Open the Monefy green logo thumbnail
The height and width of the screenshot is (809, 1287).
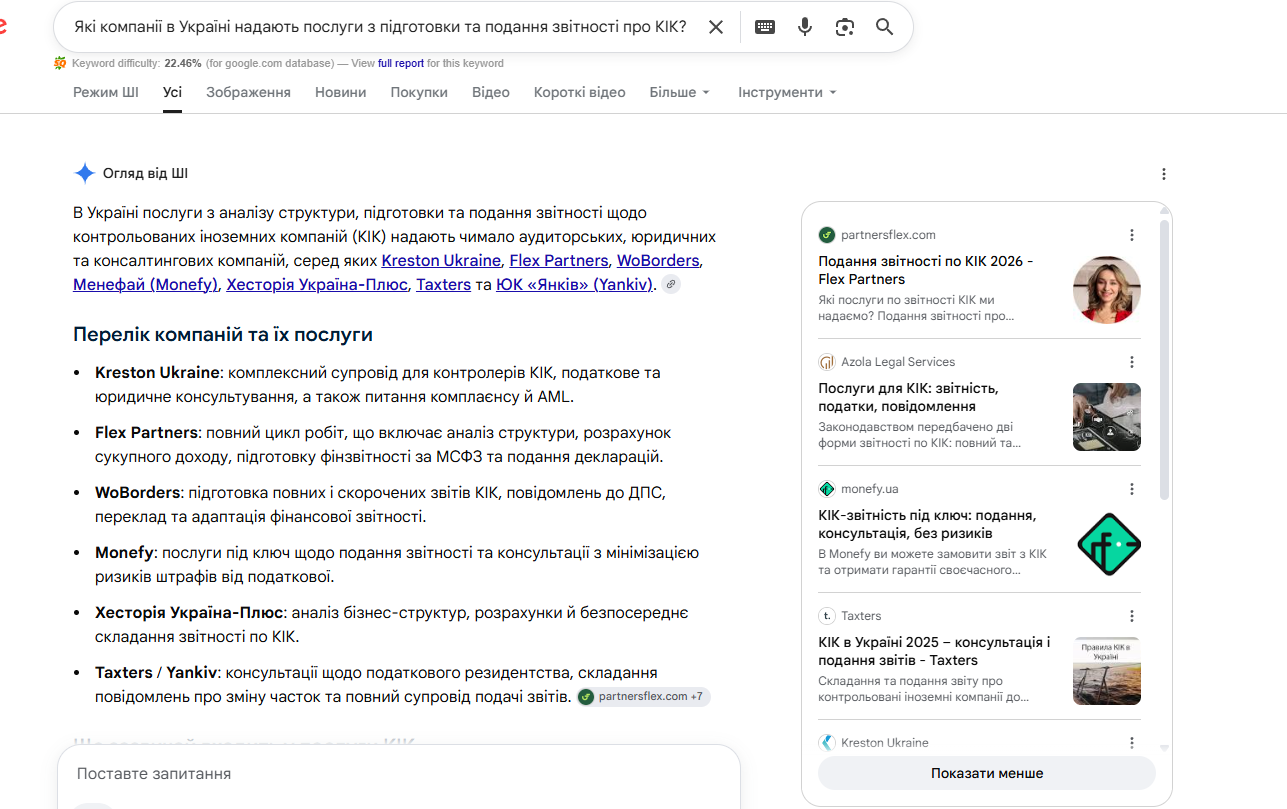(1107, 544)
